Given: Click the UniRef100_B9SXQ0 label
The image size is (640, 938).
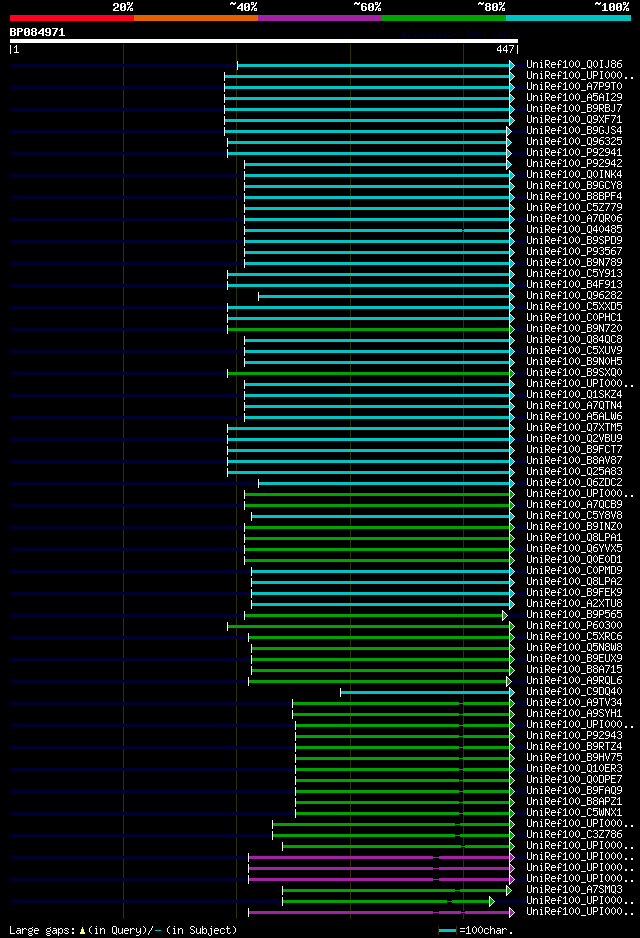Looking at the screenshot, I should [x=574, y=372].
